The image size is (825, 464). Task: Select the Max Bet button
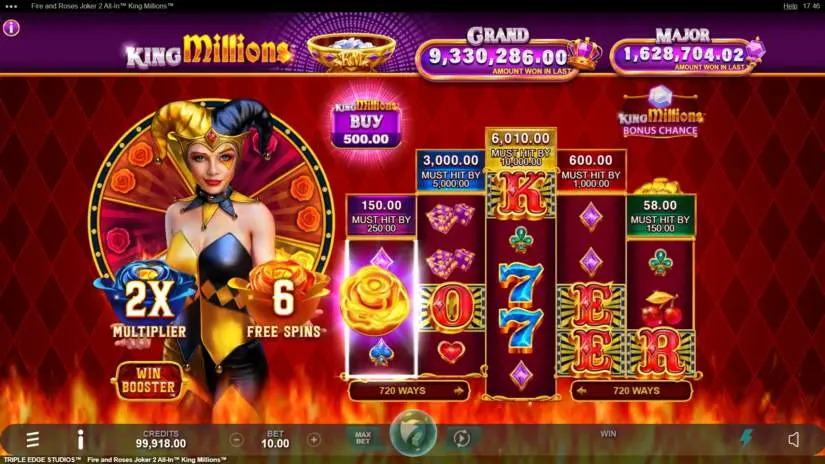click(x=363, y=438)
